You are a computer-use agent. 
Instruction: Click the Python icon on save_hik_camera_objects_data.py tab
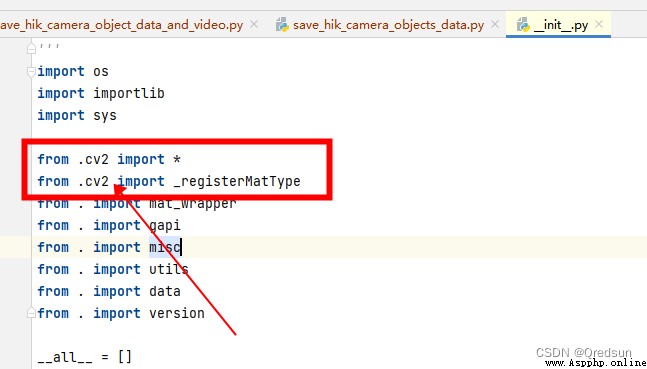coord(282,25)
